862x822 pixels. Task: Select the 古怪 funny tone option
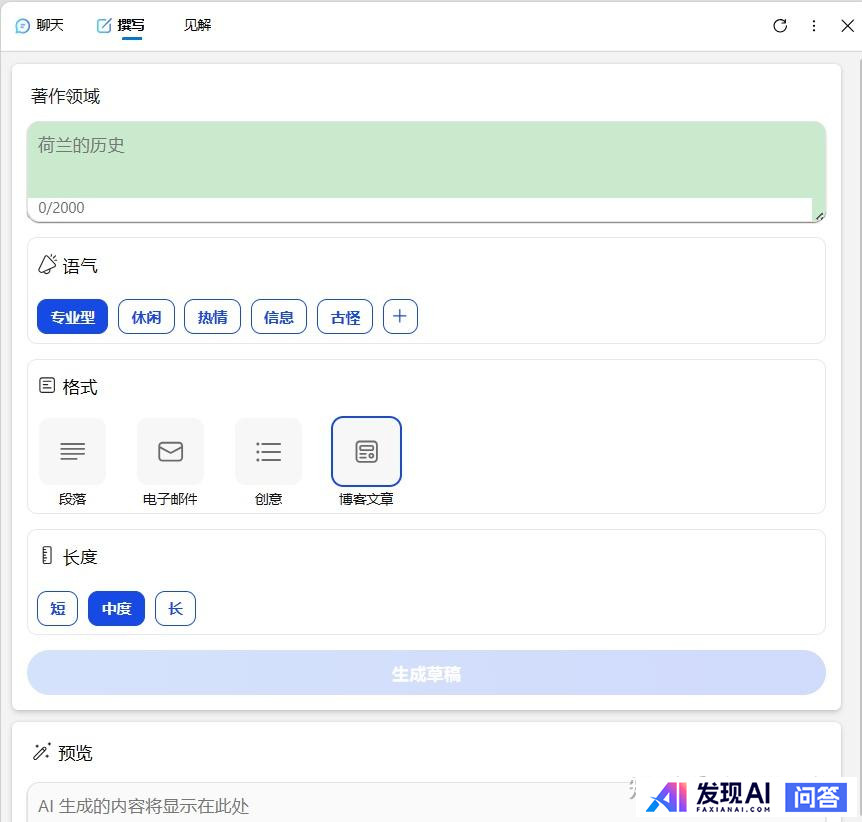click(345, 317)
